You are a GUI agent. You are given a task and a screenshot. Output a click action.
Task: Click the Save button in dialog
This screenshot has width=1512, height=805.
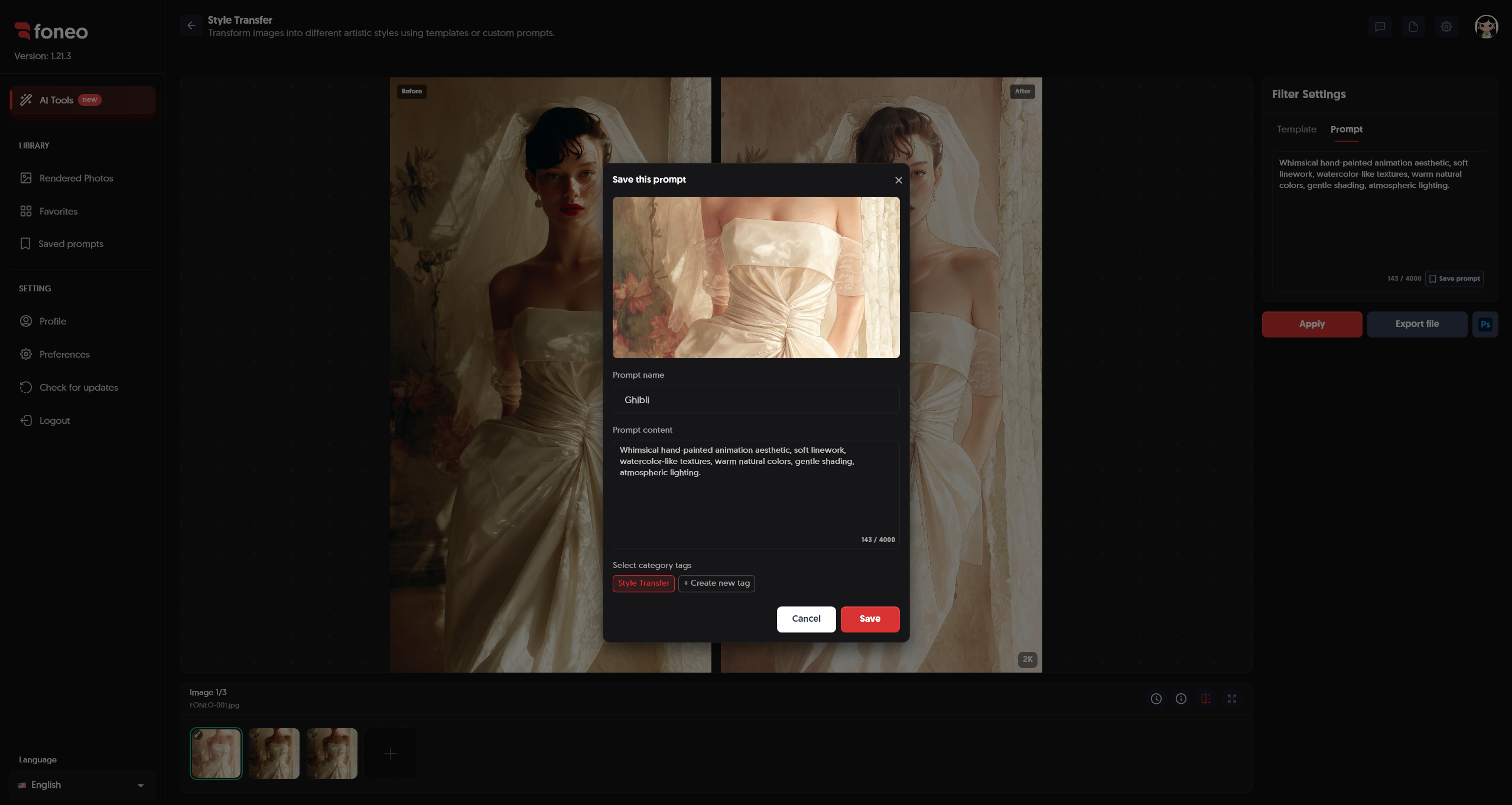[x=870, y=619]
